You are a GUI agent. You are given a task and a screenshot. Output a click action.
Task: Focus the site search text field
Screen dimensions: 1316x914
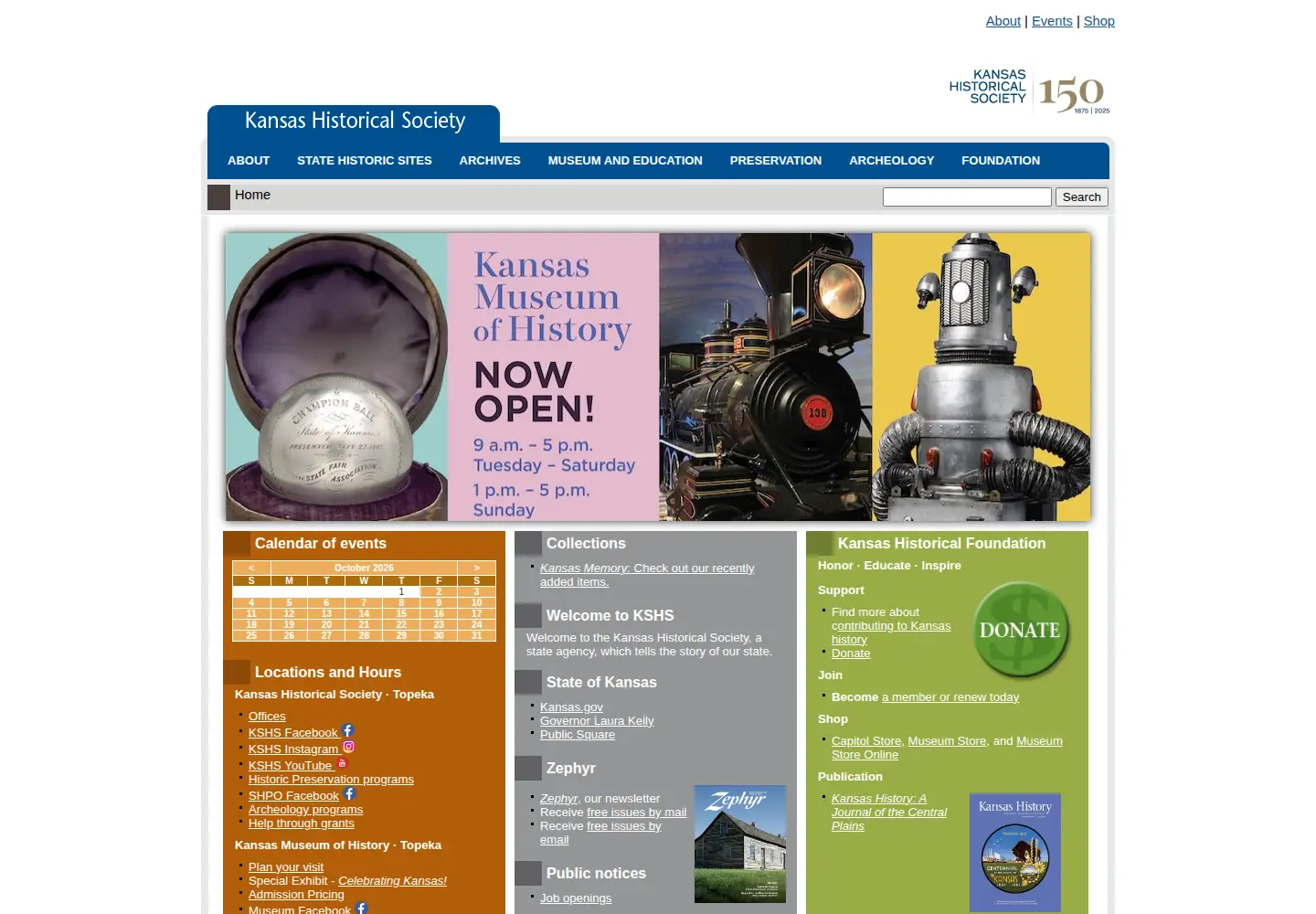point(967,197)
